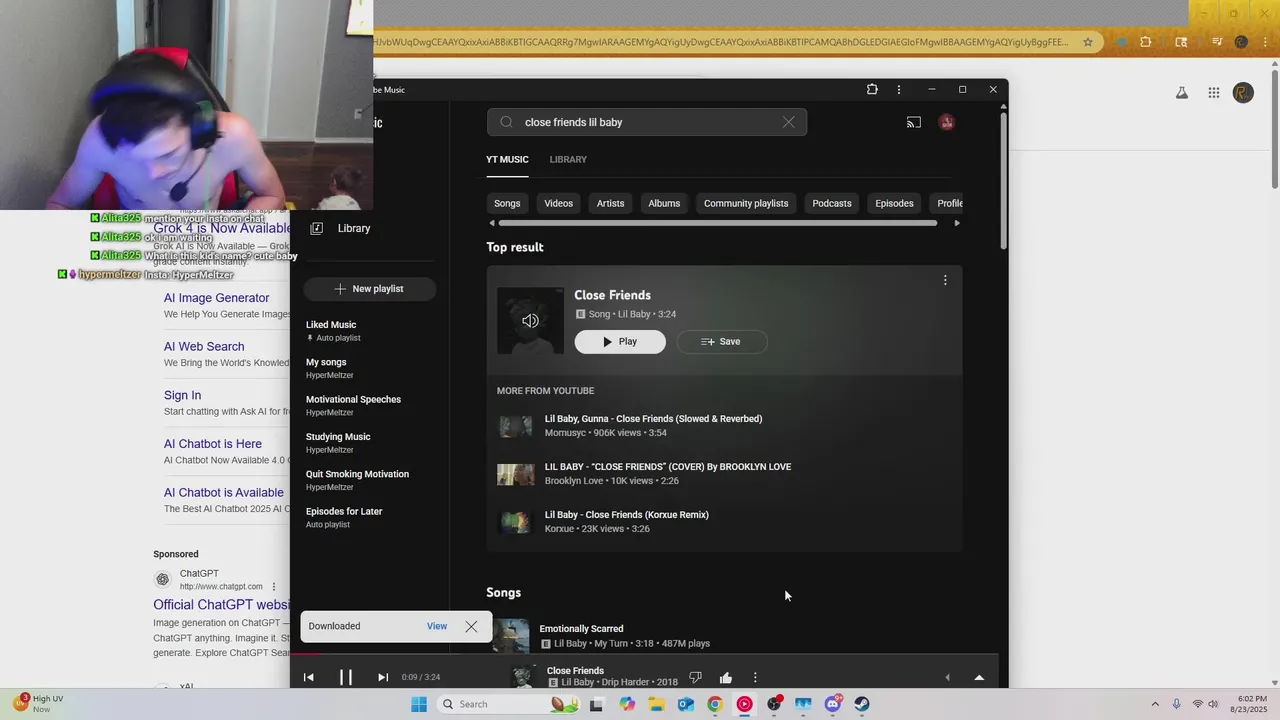The width and height of the screenshot is (1280, 720).
Task: Click the search magnifier icon in search box
Action: [506, 122]
